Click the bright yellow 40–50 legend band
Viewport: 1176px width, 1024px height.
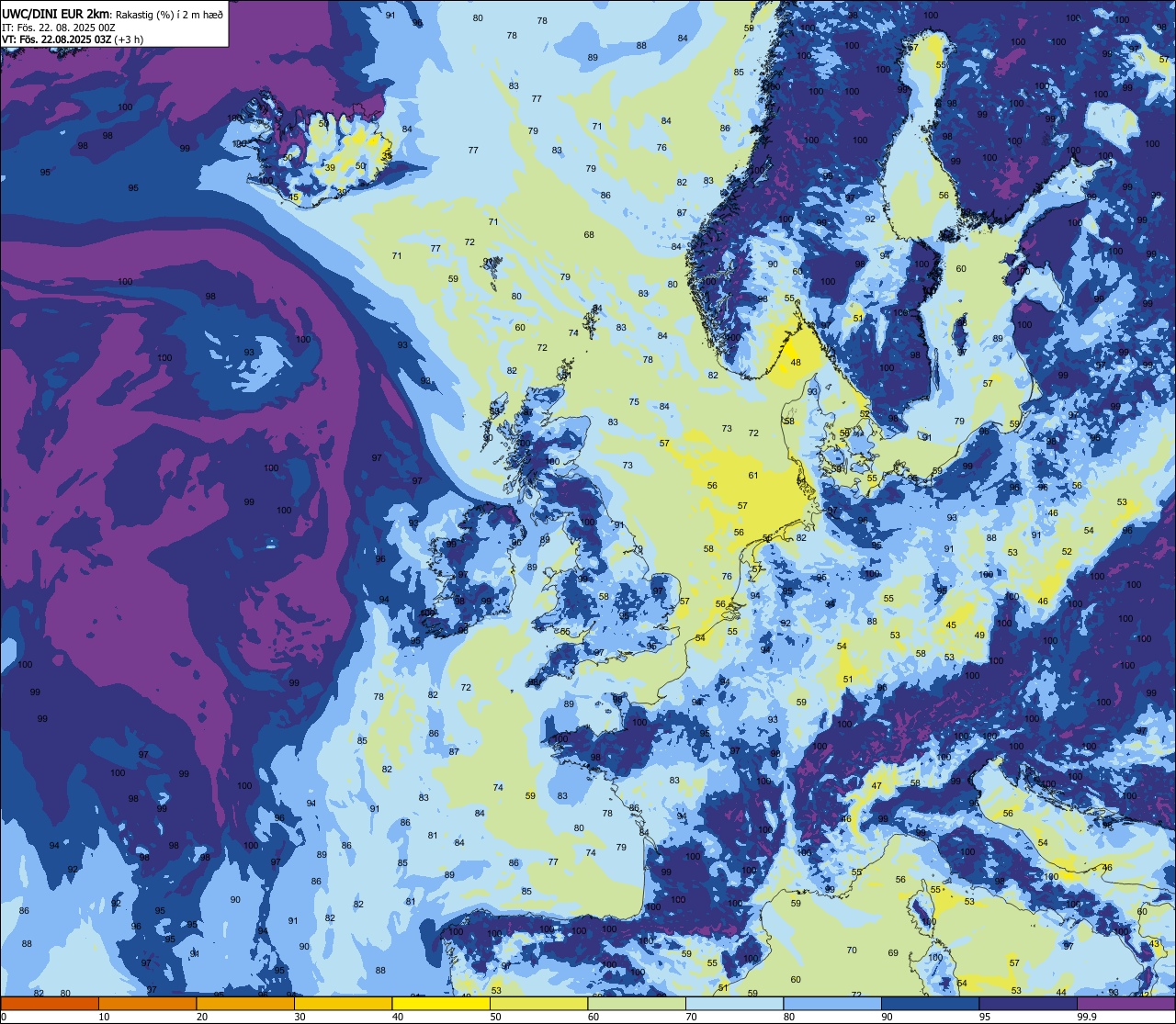440,1003
